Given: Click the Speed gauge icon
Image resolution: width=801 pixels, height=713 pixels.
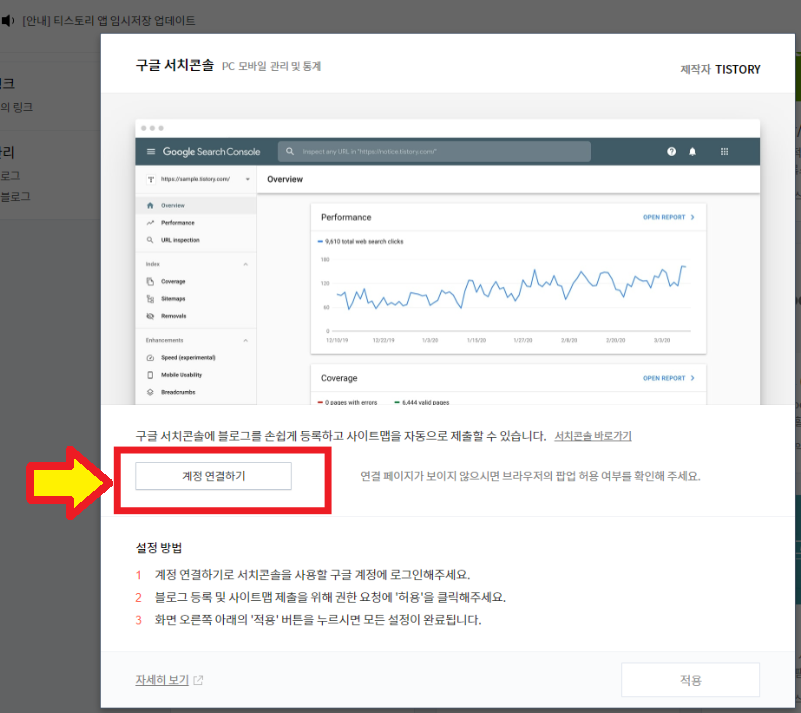Looking at the screenshot, I should point(150,358).
